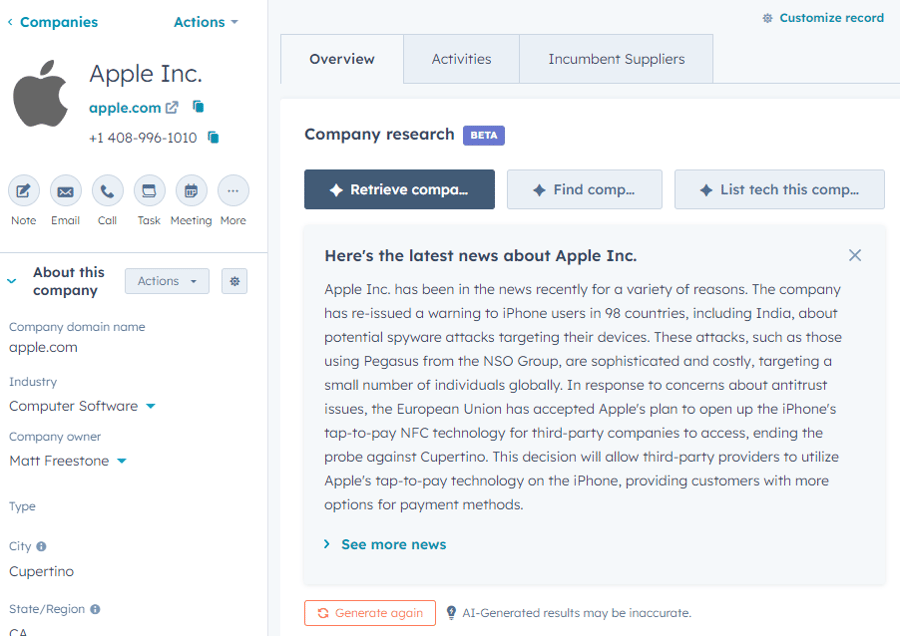
Task: Go back to Companies list
Action: [x=53, y=22]
